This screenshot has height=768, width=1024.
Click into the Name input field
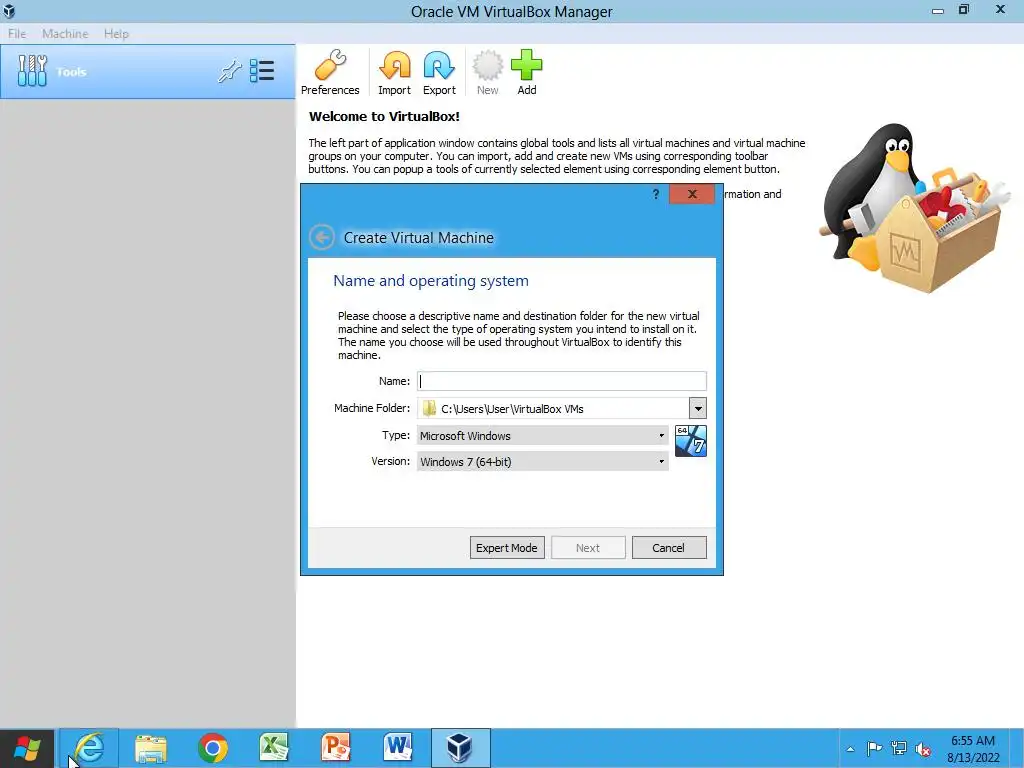562,381
